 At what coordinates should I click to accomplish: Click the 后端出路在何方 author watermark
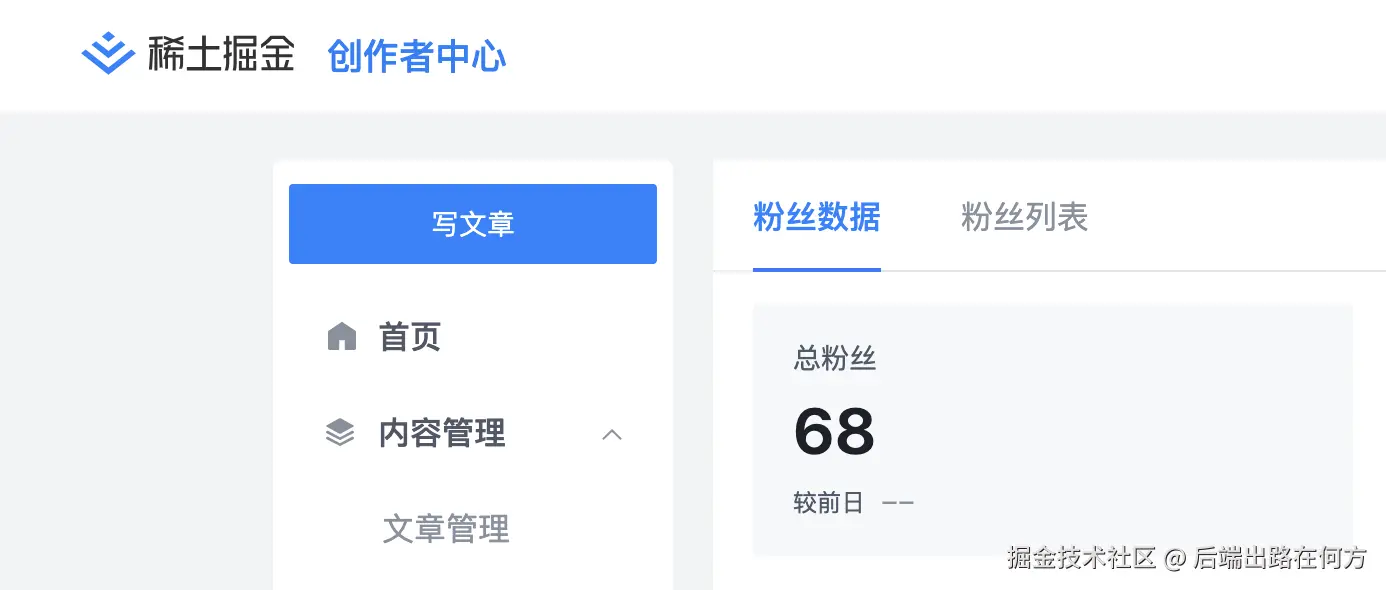tap(1280, 558)
